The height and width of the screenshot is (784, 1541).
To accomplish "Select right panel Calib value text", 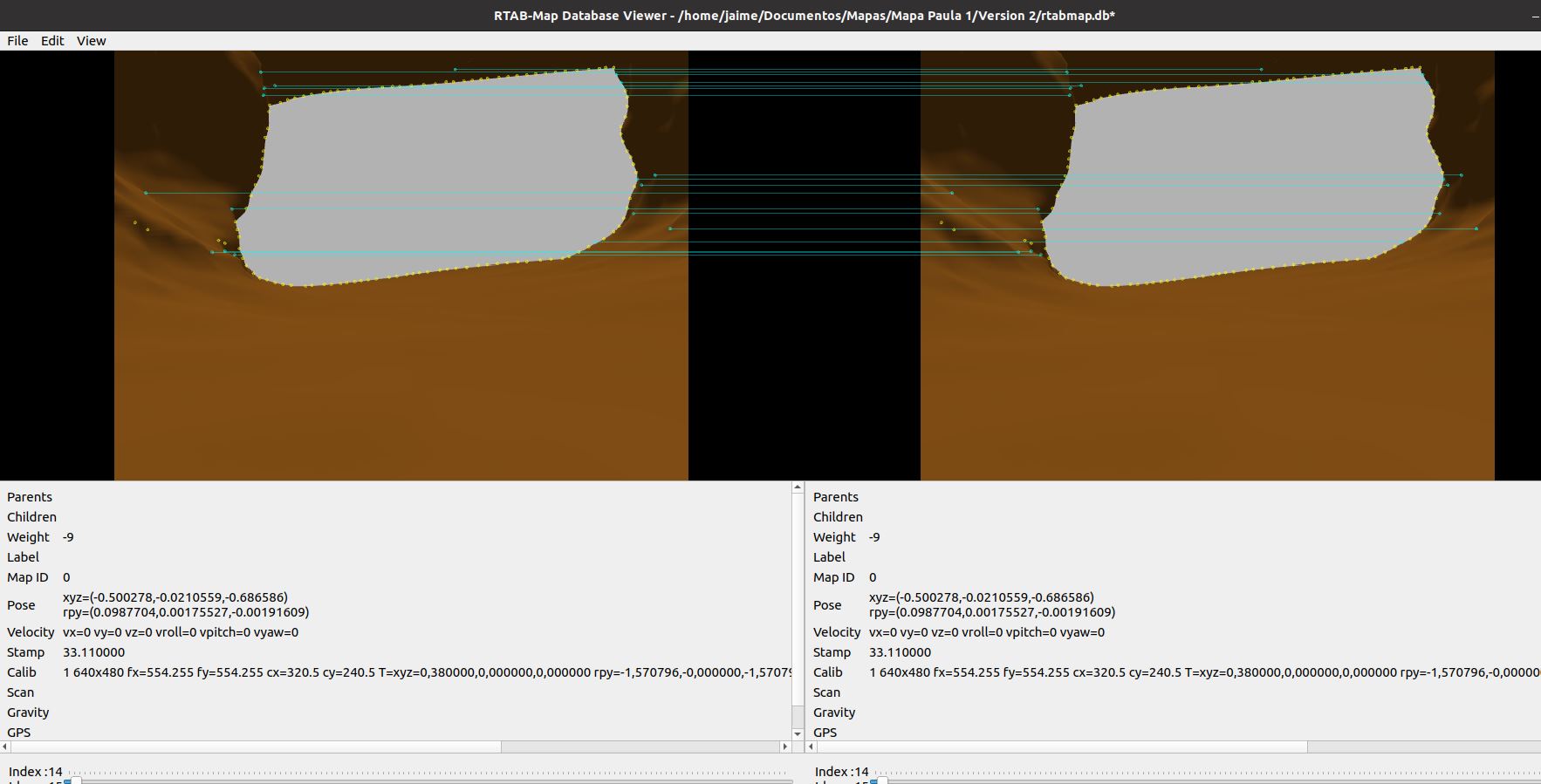I will (x=1204, y=672).
